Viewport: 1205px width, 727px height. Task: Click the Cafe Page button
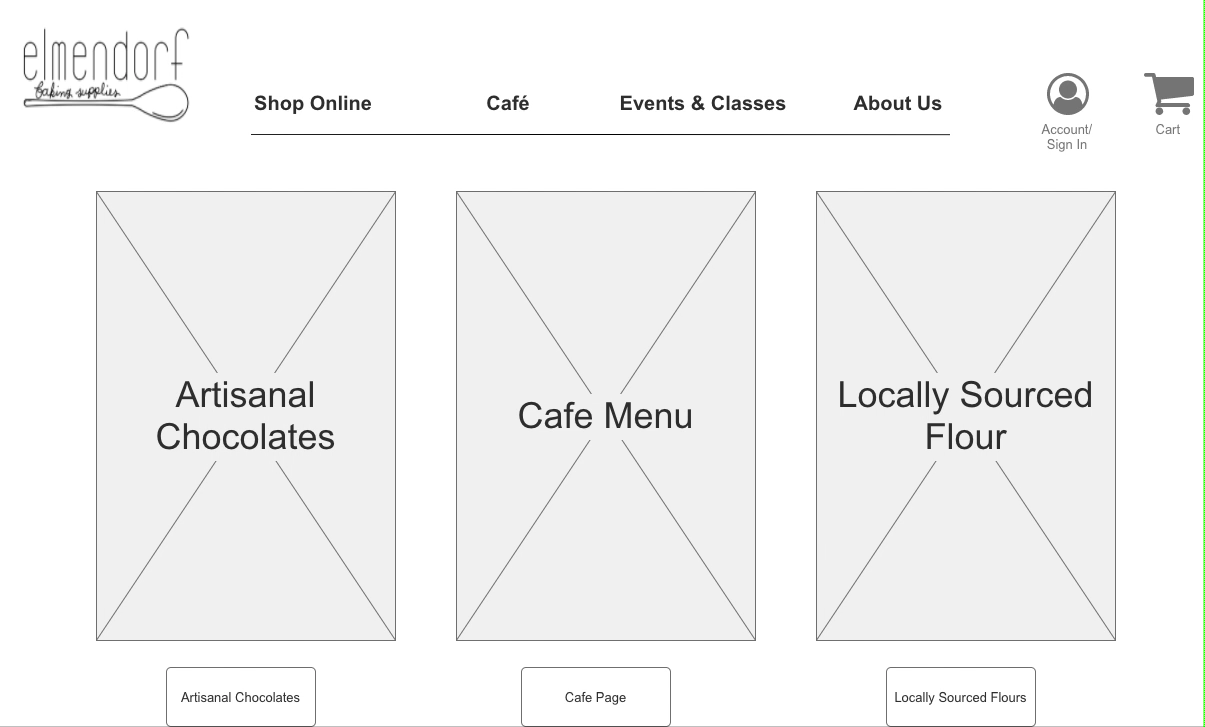tap(596, 697)
